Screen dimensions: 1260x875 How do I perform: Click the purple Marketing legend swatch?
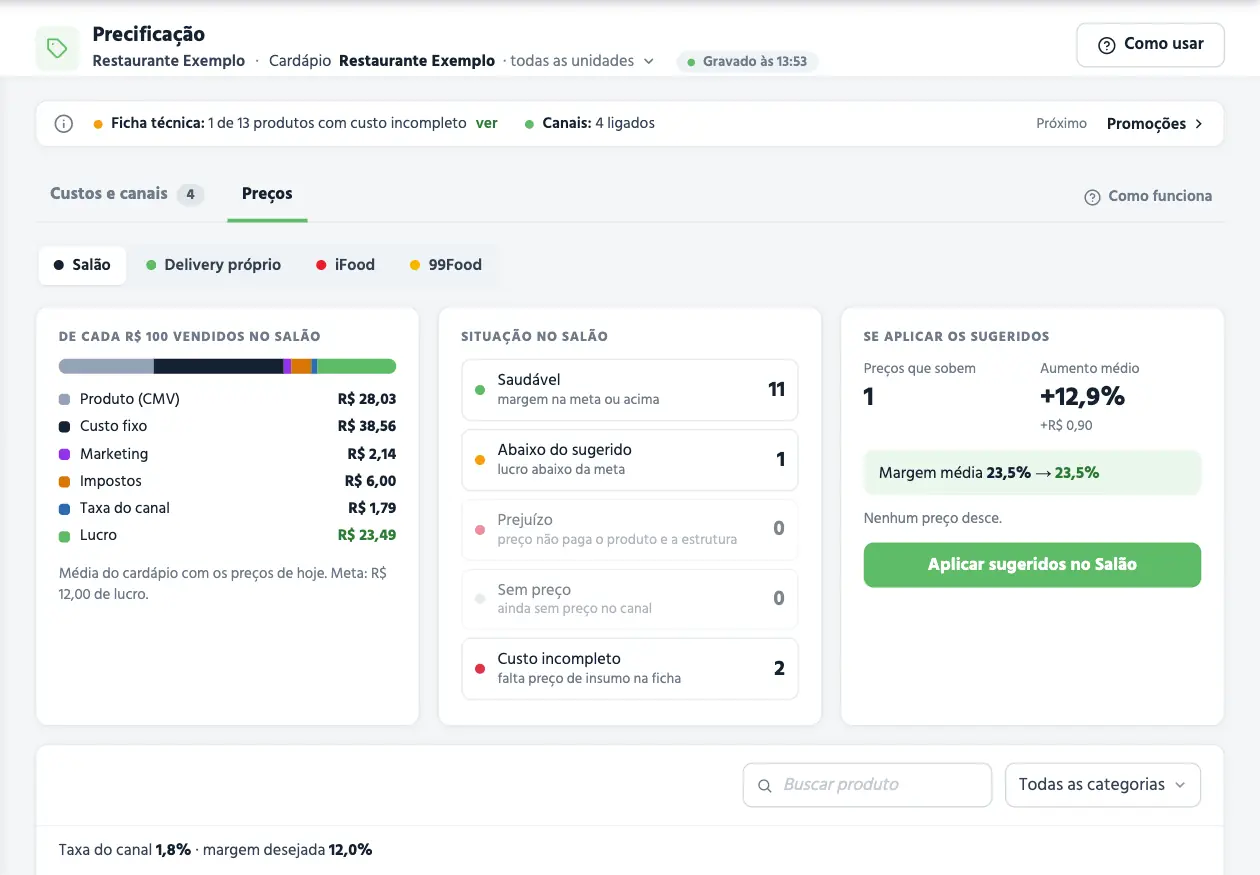pos(65,455)
